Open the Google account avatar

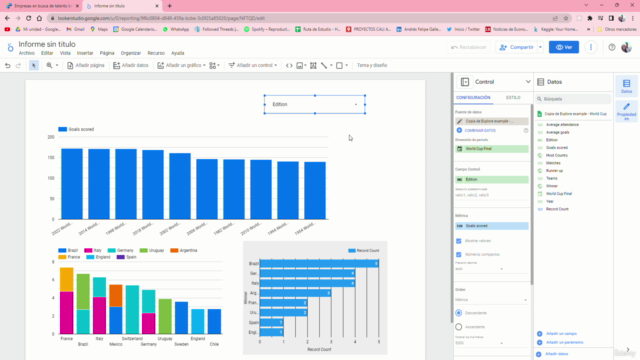click(627, 47)
